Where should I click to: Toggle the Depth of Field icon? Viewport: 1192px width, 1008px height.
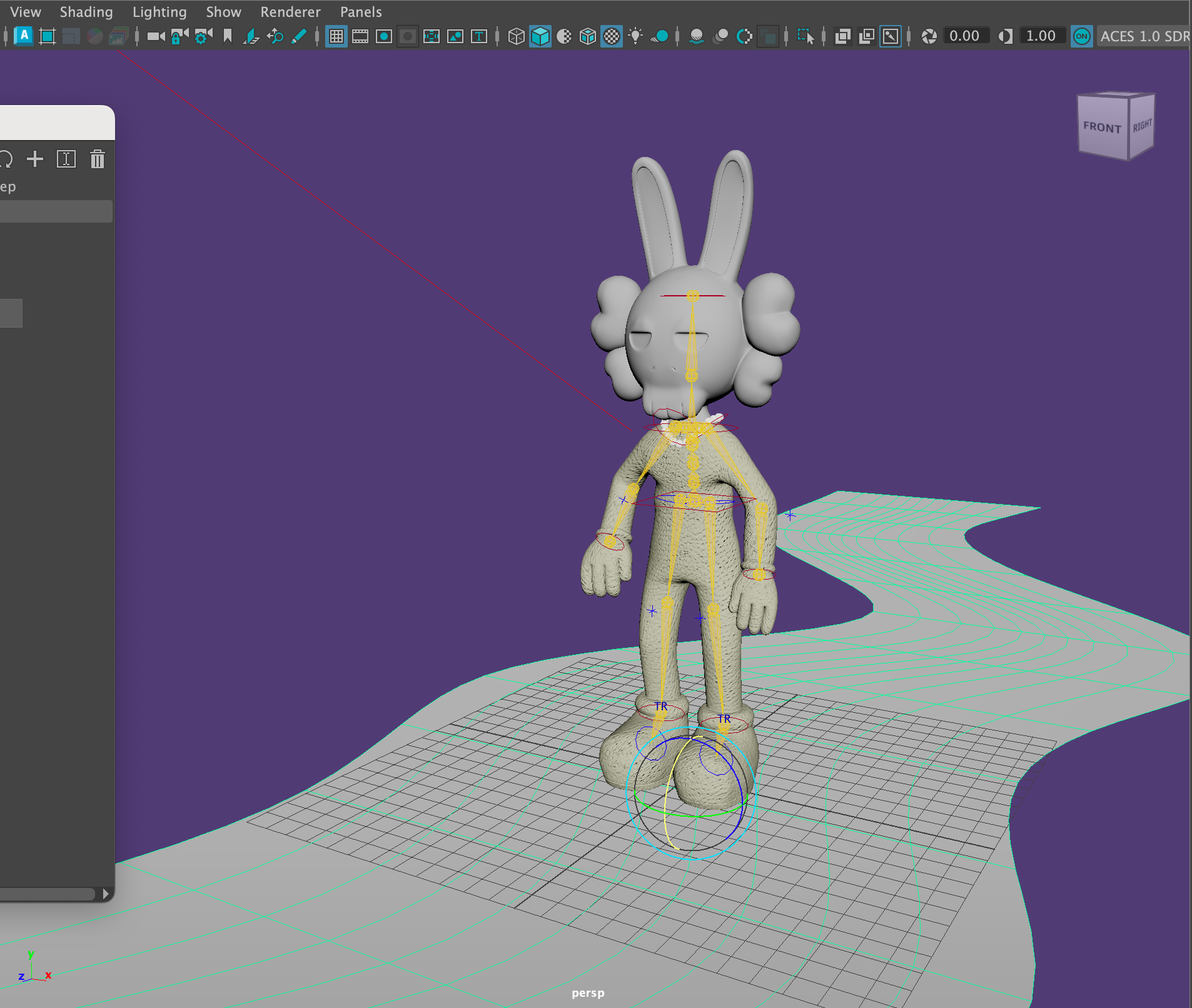coord(768,36)
